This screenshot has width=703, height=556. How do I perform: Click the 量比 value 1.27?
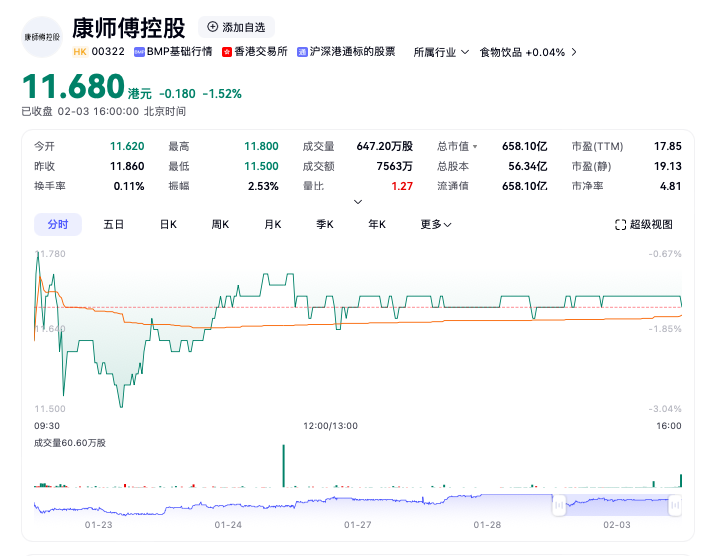pyautogui.click(x=402, y=186)
